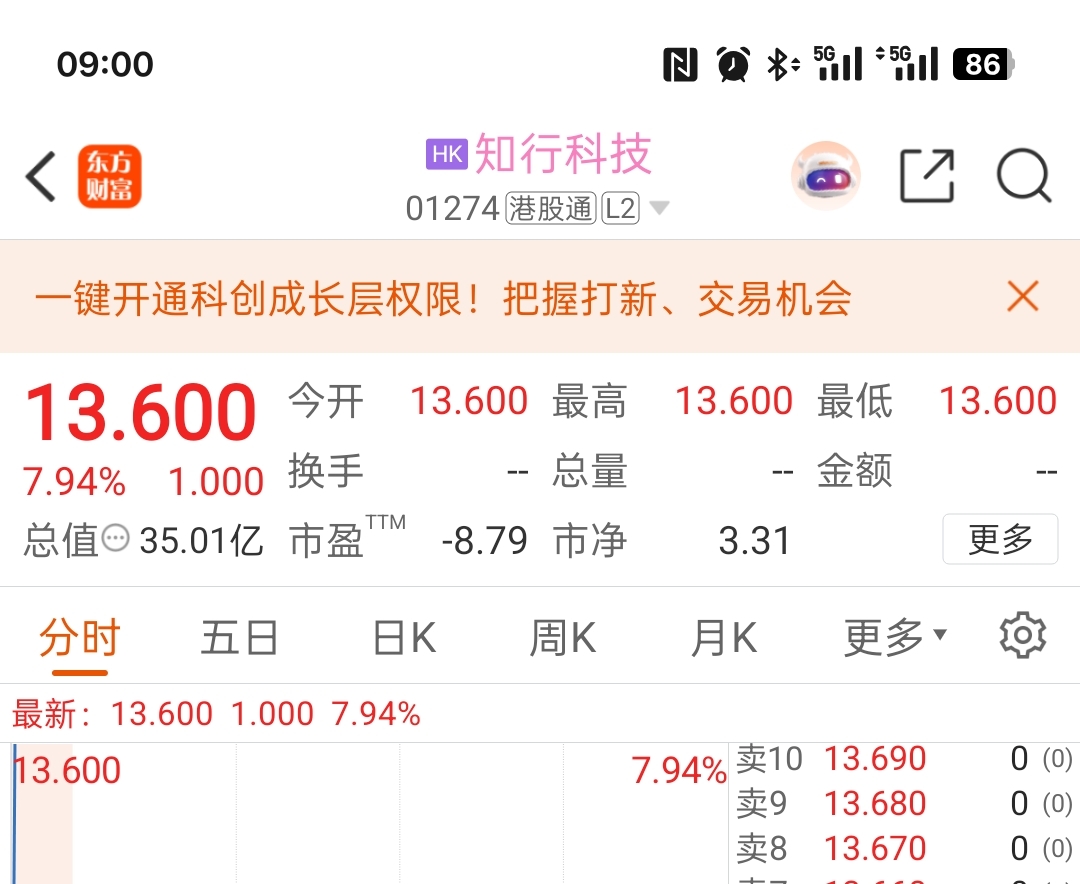Click the 更多 button beside 市净
Image resolution: width=1080 pixels, height=884 pixels.
(x=1000, y=539)
